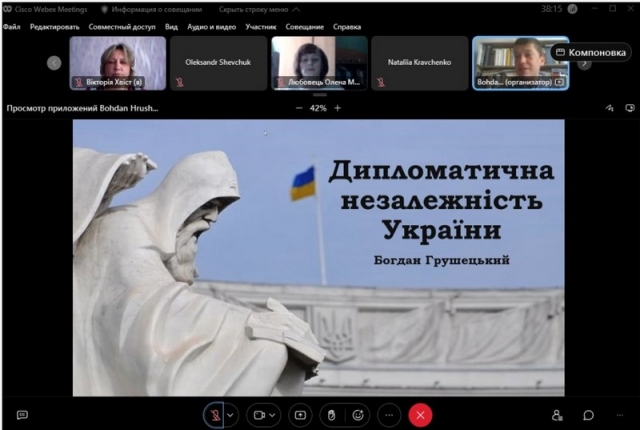
Task: Expand audio options arrow next to microphone
Action: 231,414
